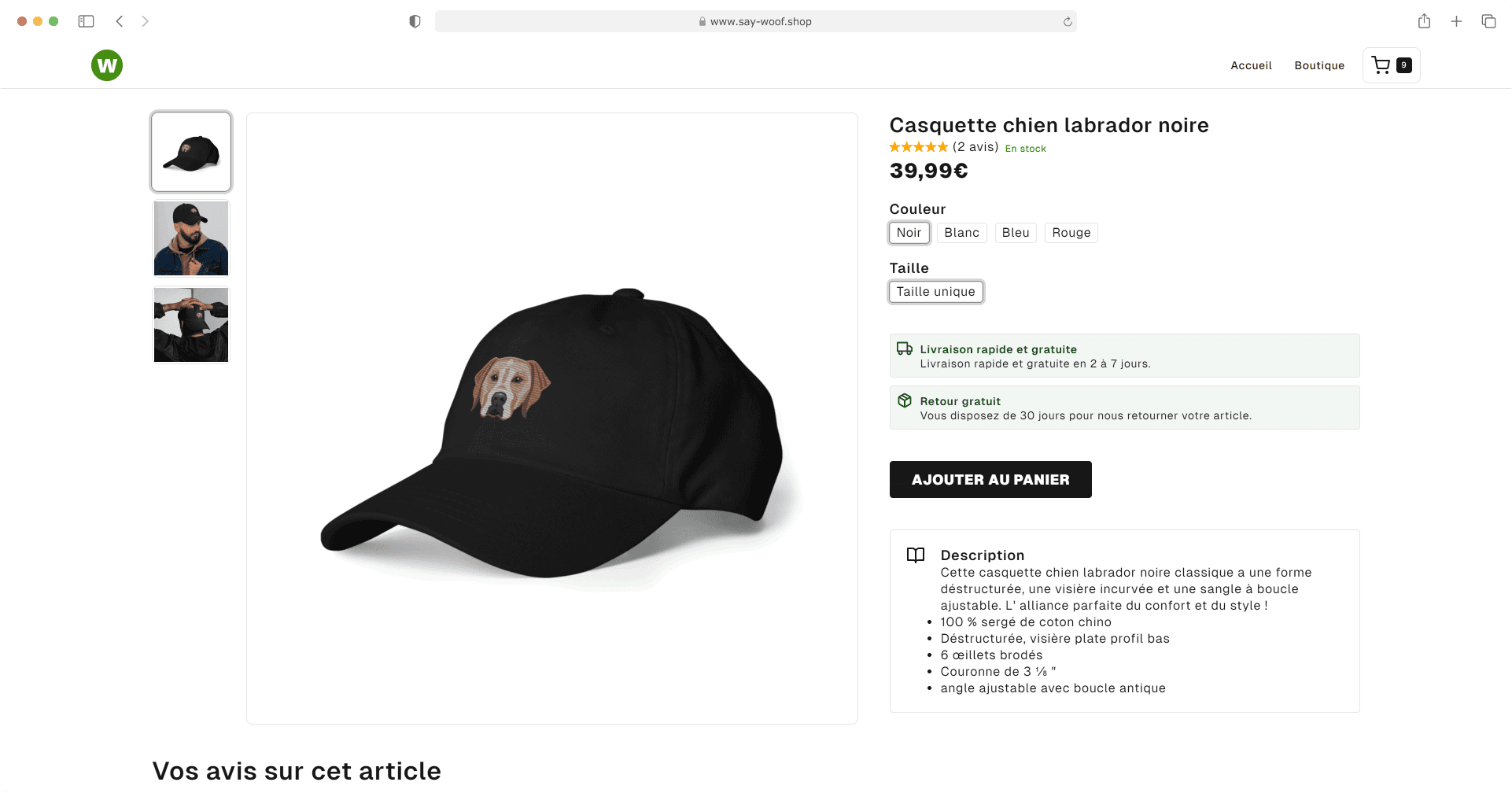This screenshot has height=793, width=1512.
Task: Toggle the Safari sidebar icon
Action: pos(87,21)
